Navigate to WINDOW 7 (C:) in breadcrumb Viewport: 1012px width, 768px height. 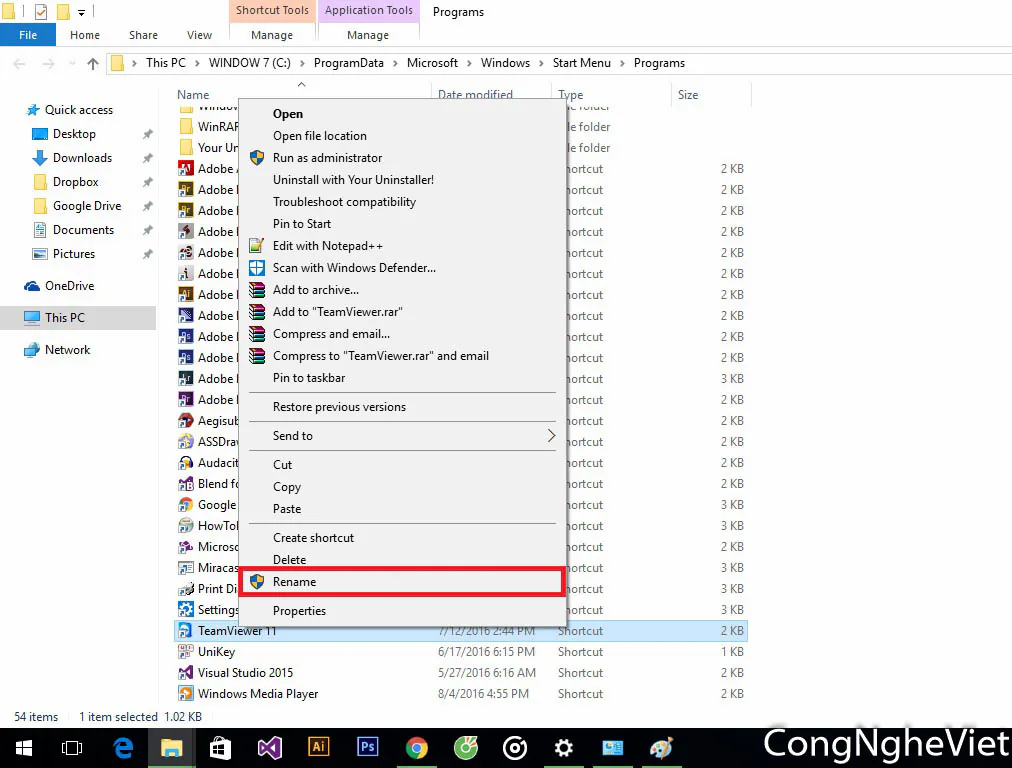[250, 63]
